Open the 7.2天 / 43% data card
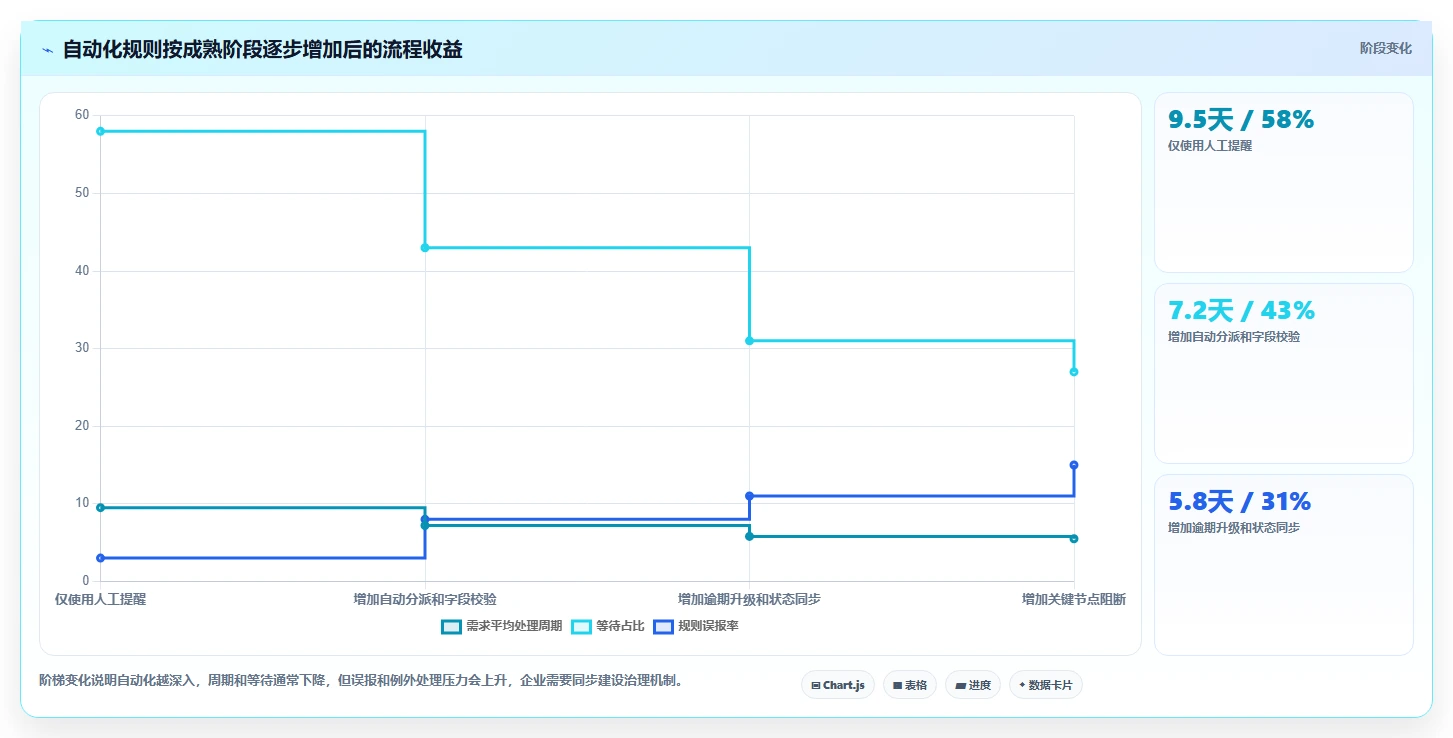 click(1284, 374)
